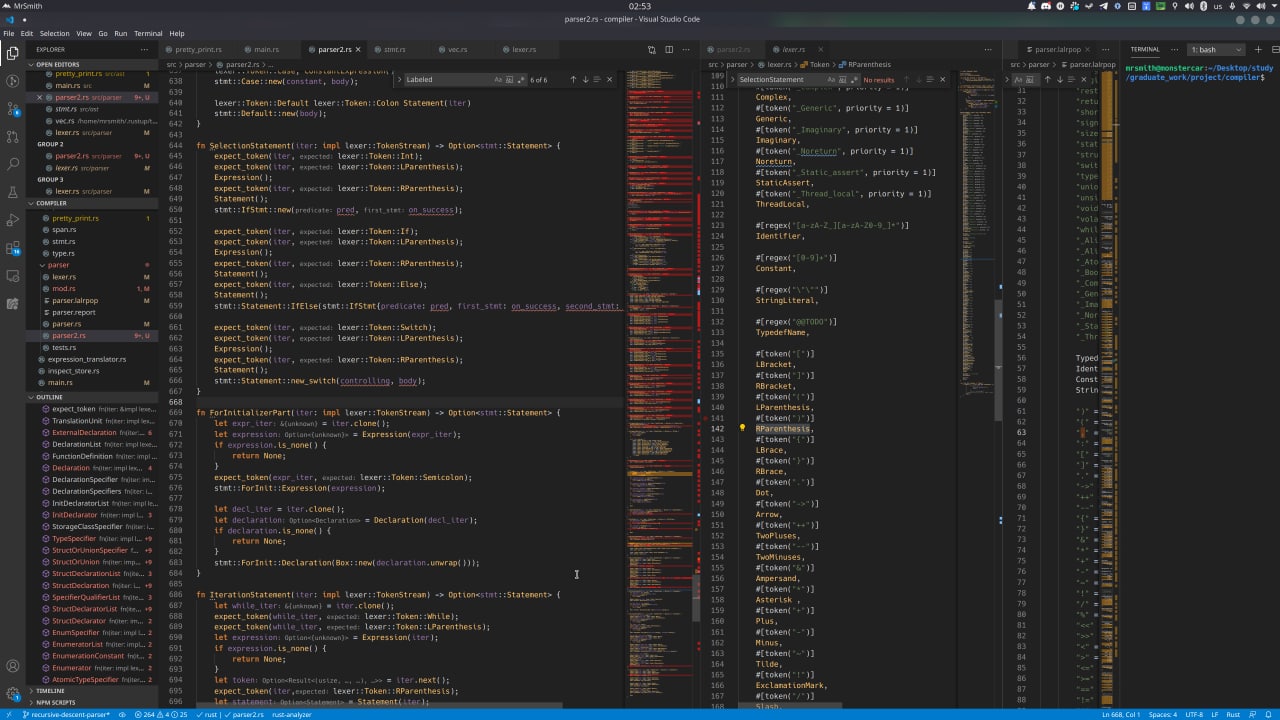Toggle Regular Expression in SelectionStatement find
This screenshot has width=1280, height=720.
855,79
